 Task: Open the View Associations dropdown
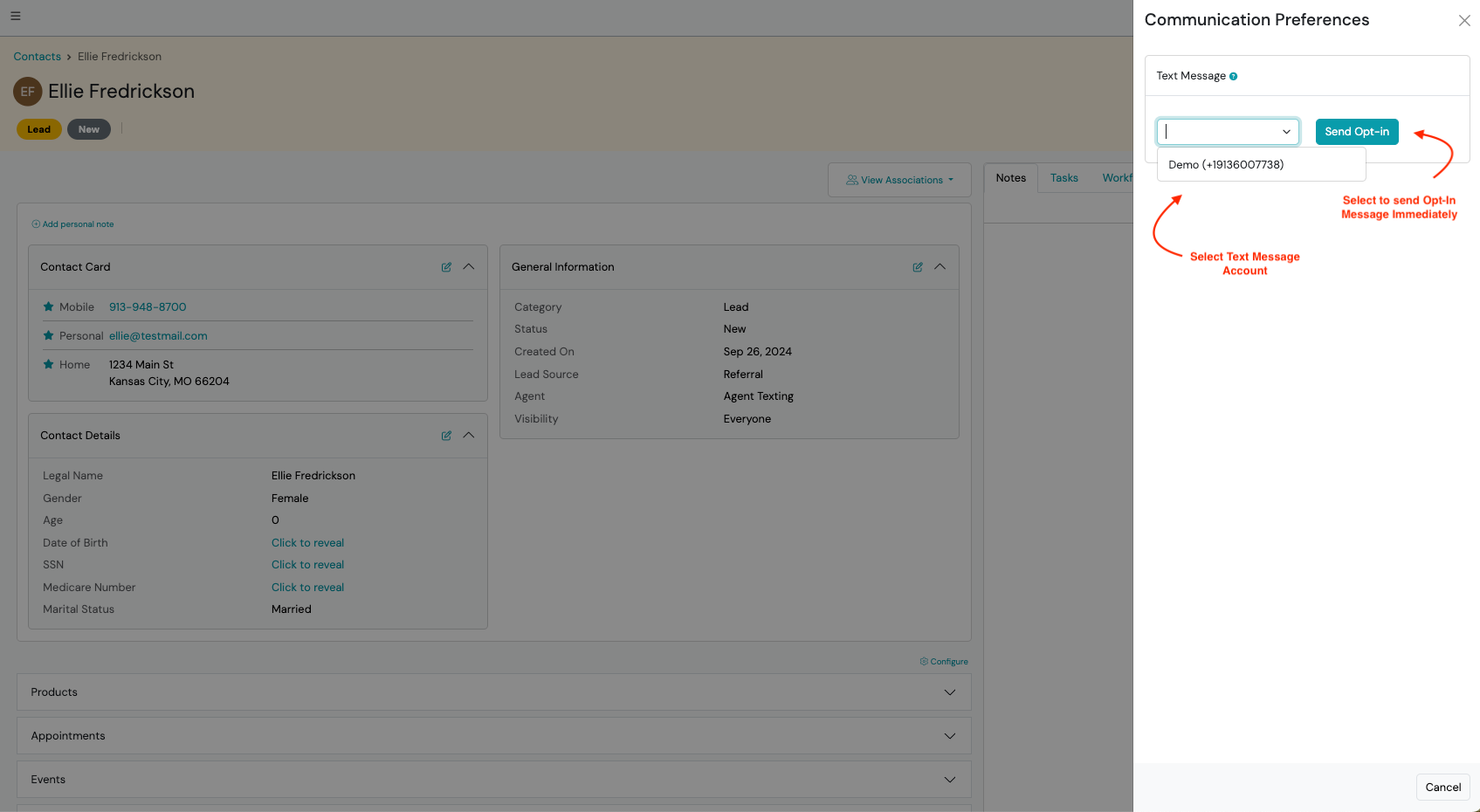click(899, 180)
